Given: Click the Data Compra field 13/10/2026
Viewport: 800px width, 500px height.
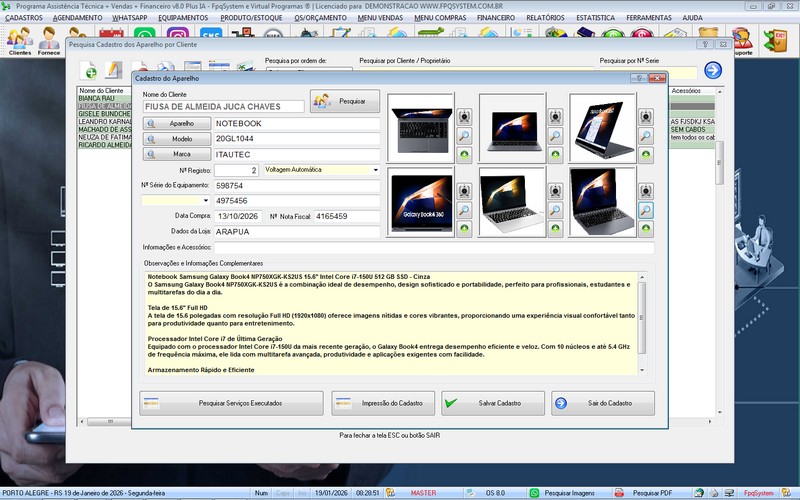Looking at the screenshot, I should [238, 216].
